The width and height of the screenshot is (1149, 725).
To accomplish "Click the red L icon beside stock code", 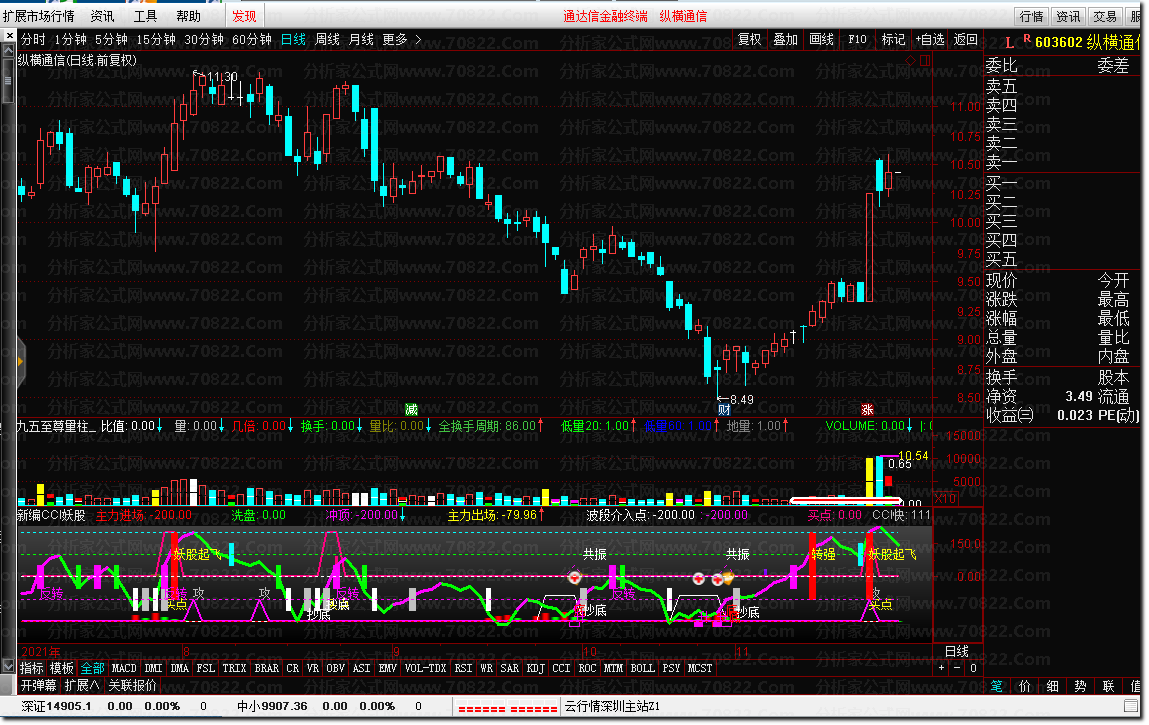I will click(x=1010, y=43).
